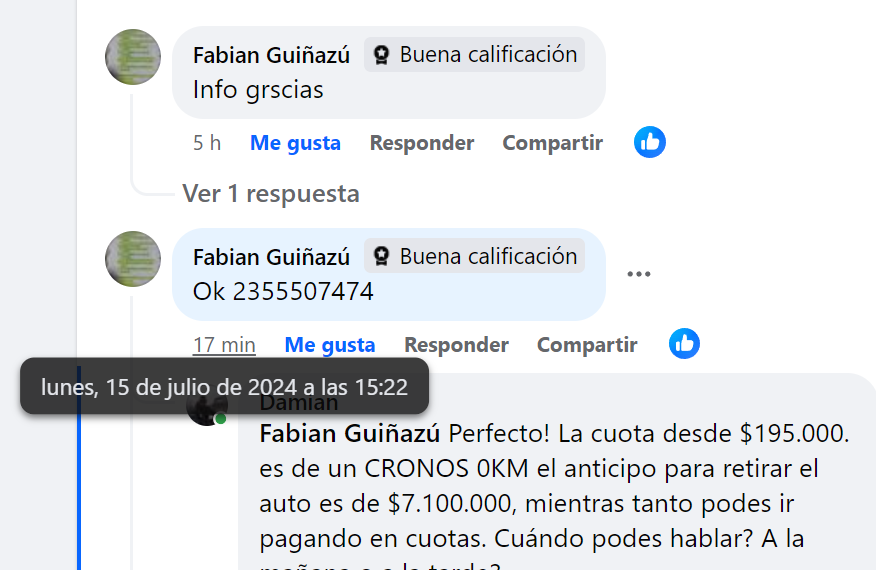Click like reaction icon on "Info grscias" comment
The image size is (876, 570).
(650, 142)
